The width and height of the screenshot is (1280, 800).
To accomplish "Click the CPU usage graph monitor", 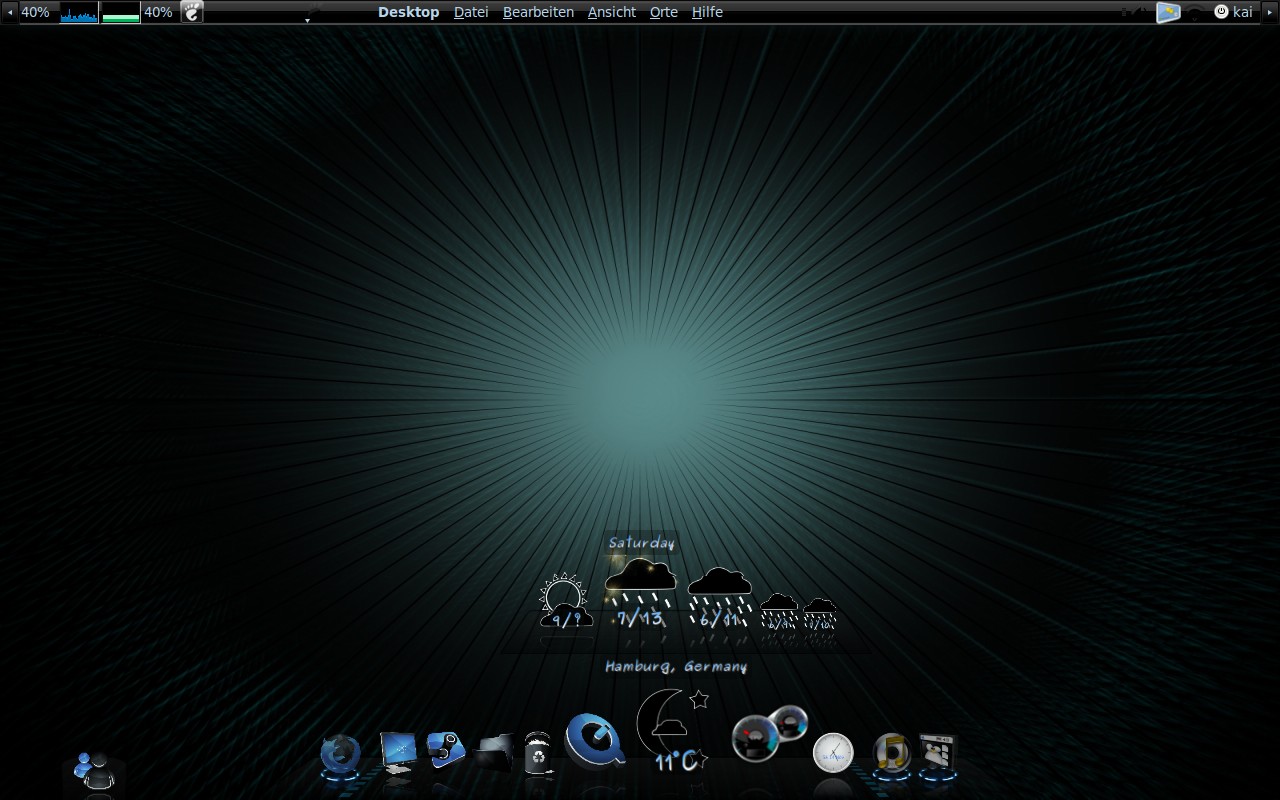I will [79, 12].
